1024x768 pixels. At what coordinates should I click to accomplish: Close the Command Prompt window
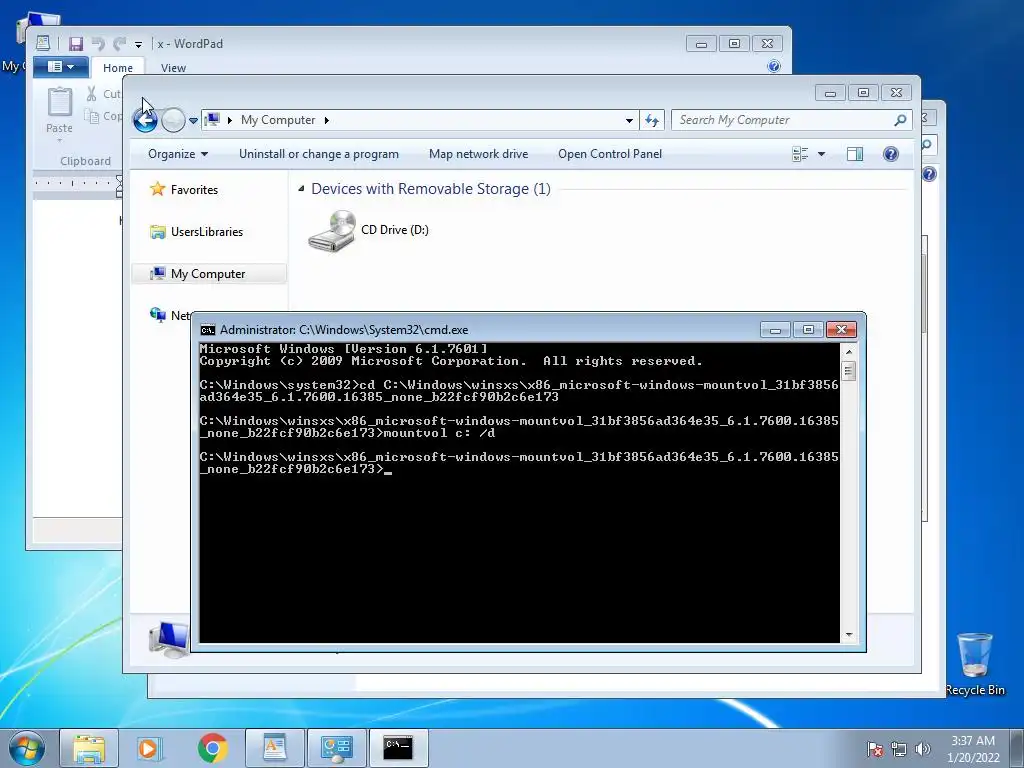(x=842, y=330)
